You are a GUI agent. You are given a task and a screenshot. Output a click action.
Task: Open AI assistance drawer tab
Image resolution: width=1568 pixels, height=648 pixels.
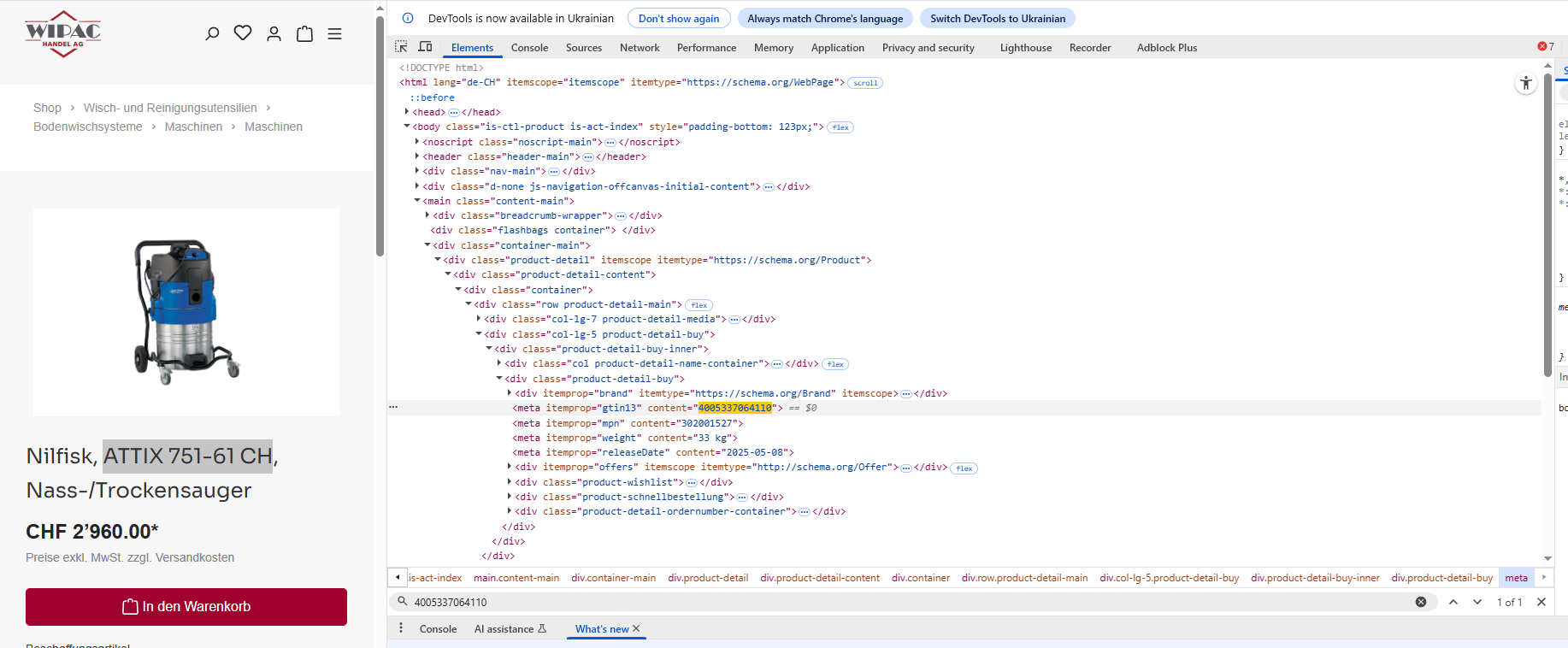510,629
